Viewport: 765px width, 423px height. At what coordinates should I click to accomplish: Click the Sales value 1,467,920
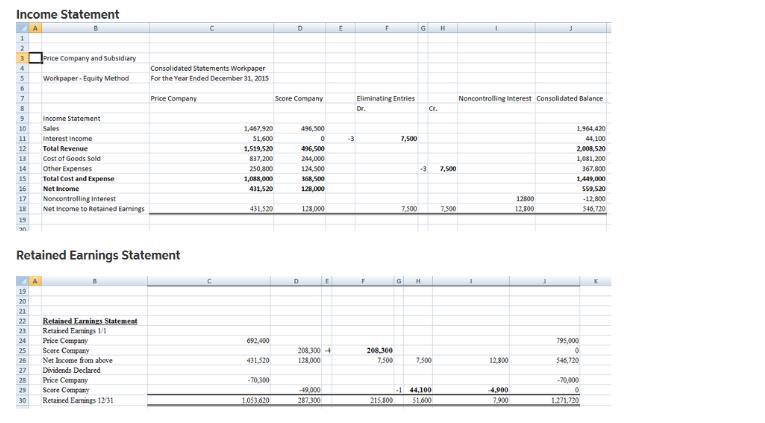(258, 128)
